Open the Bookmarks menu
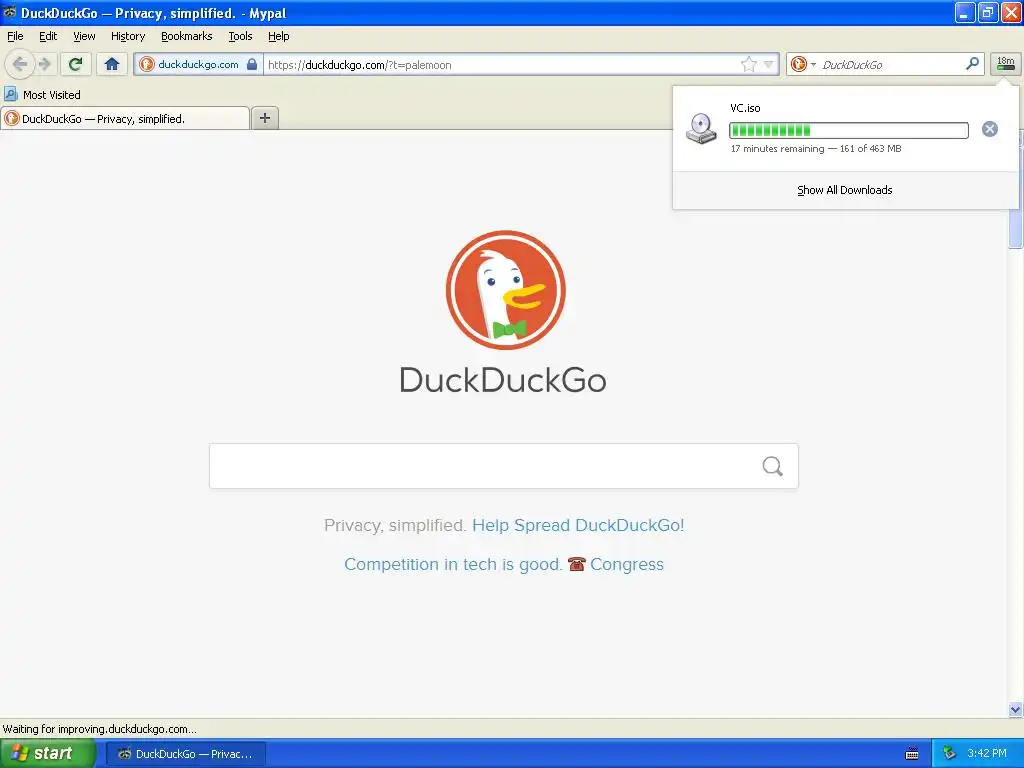 coord(187,36)
